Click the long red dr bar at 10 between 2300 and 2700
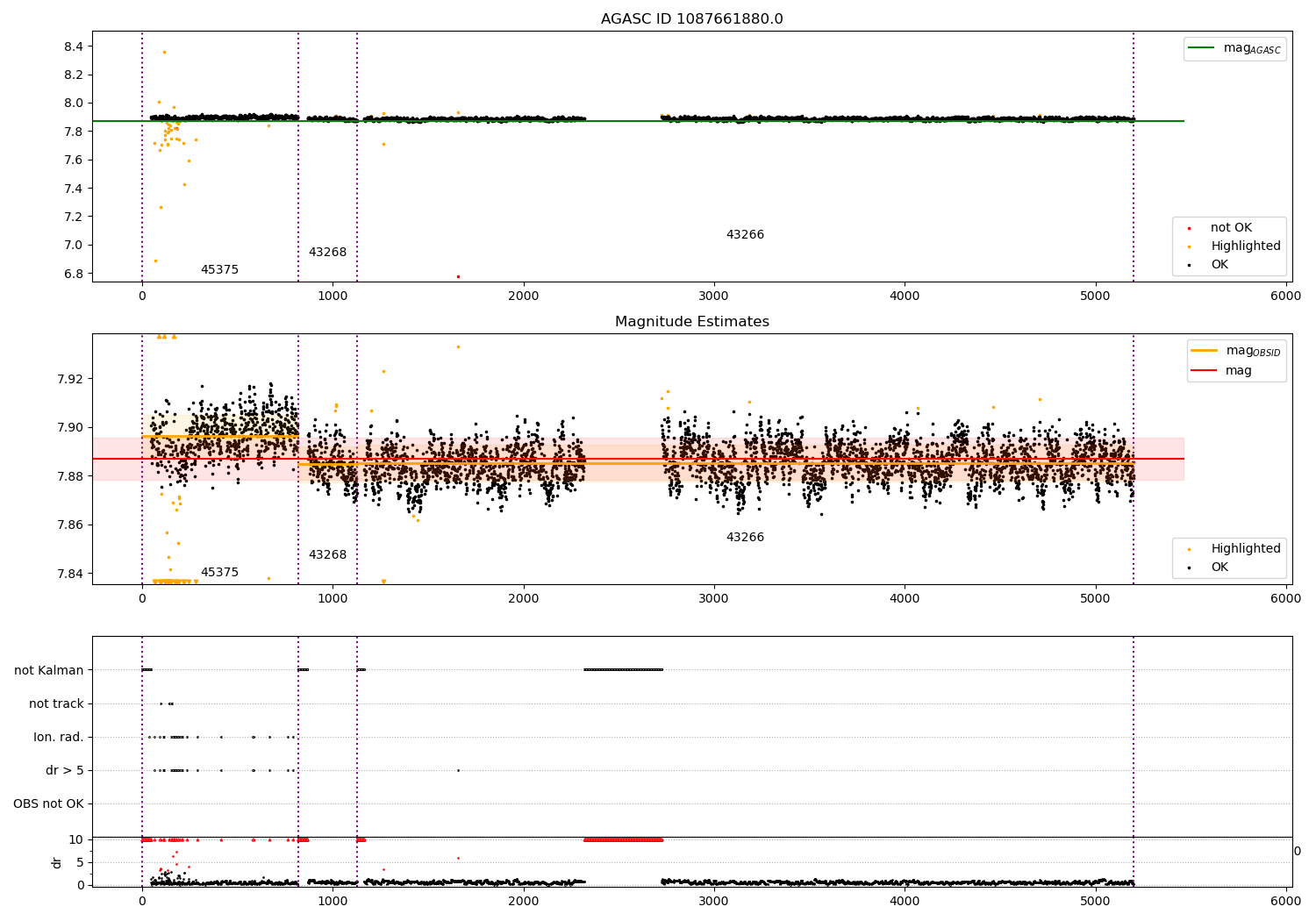Viewport: 1316px width, 921px height. click(x=624, y=839)
